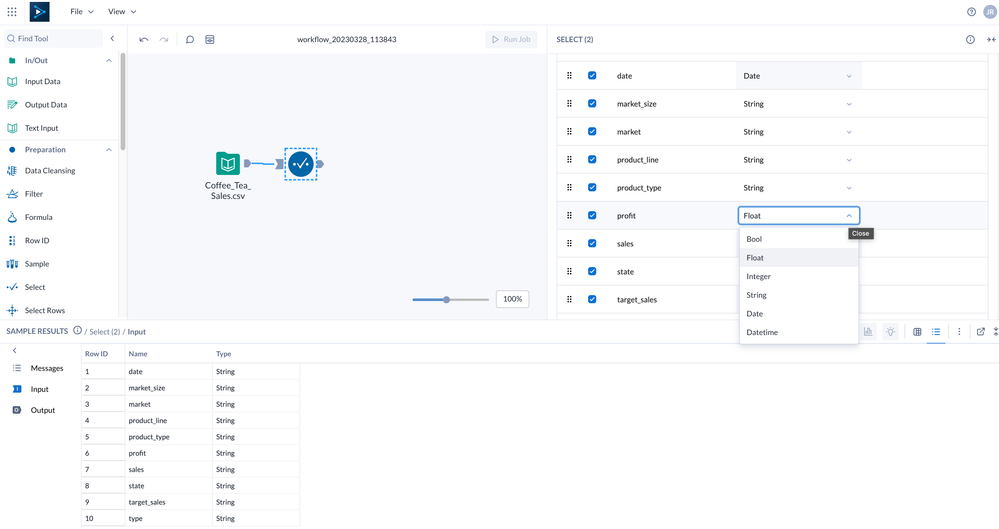This screenshot has height=529, width=999.
Task: Select the Coffee_Tea_Sales.csv input node
Action: pyautogui.click(x=228, y=164)
